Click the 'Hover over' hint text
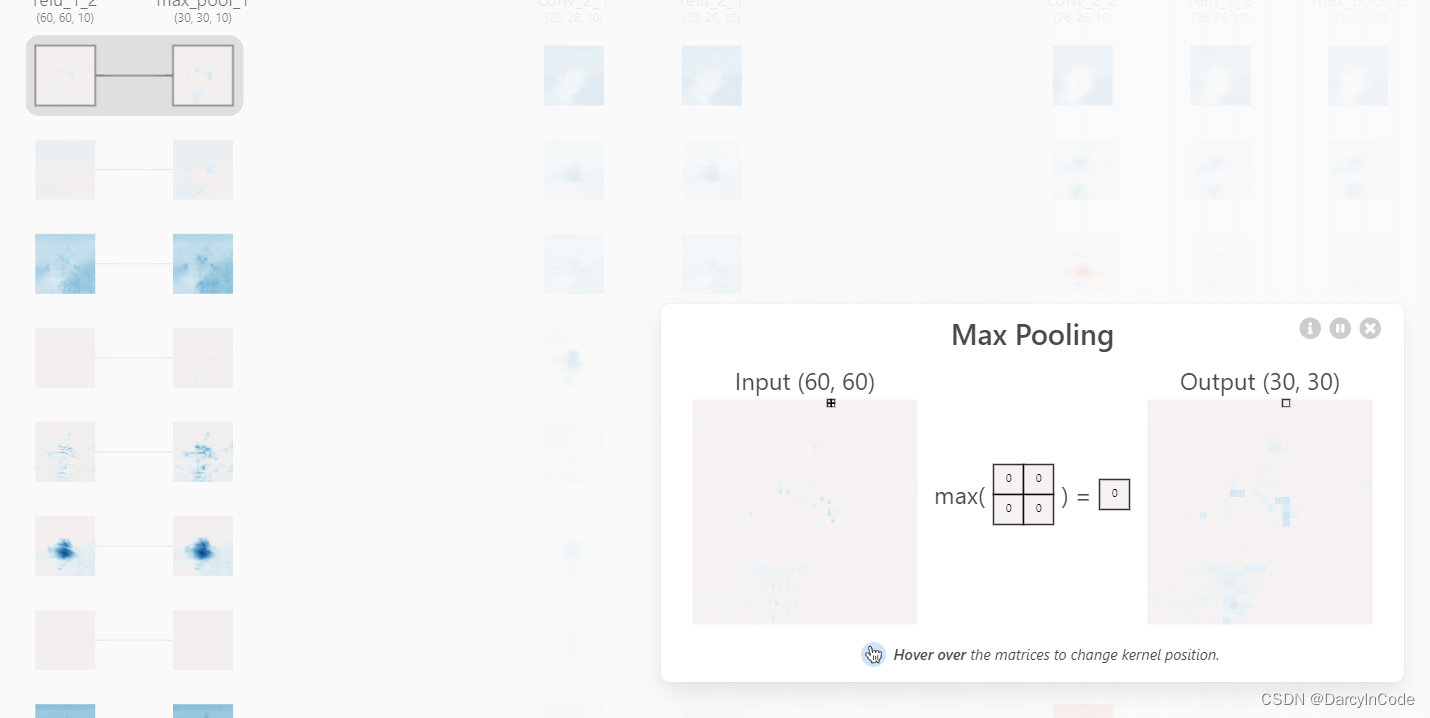 [930, 655]
